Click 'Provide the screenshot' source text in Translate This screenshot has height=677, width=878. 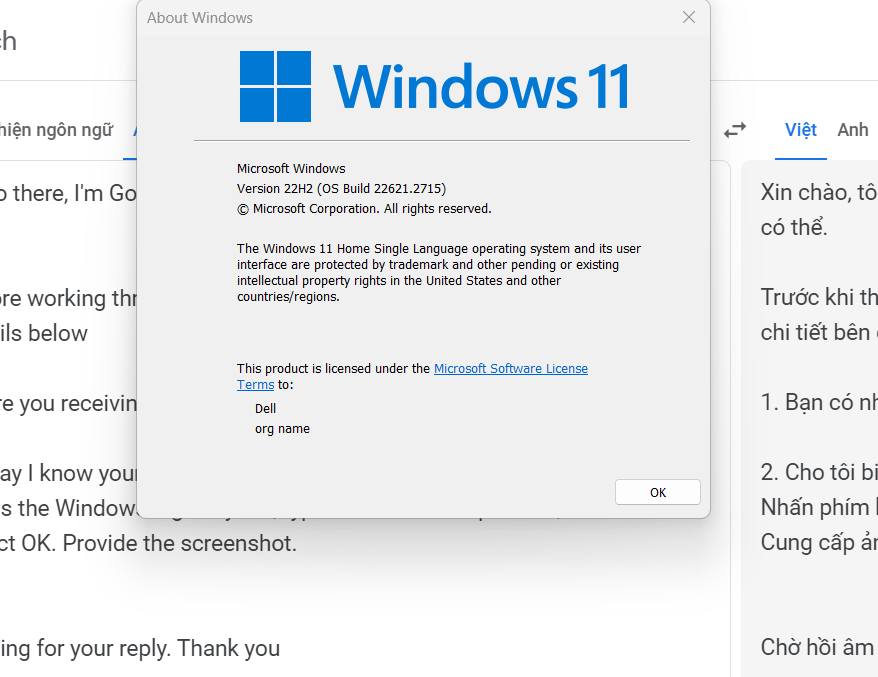pyautogui.click(x=179, y=543)
